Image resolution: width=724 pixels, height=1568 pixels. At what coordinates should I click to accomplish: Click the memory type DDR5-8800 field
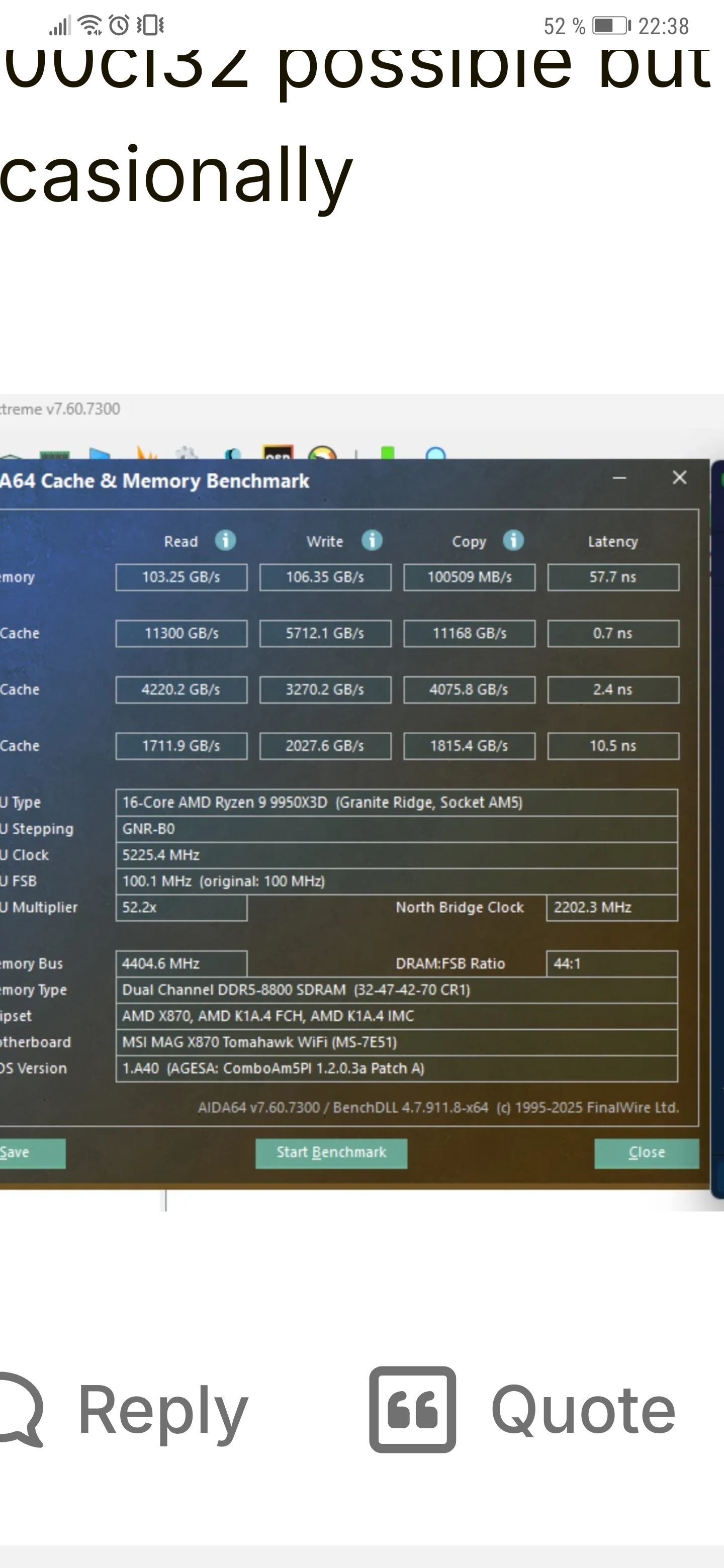[x=396, y=990]
